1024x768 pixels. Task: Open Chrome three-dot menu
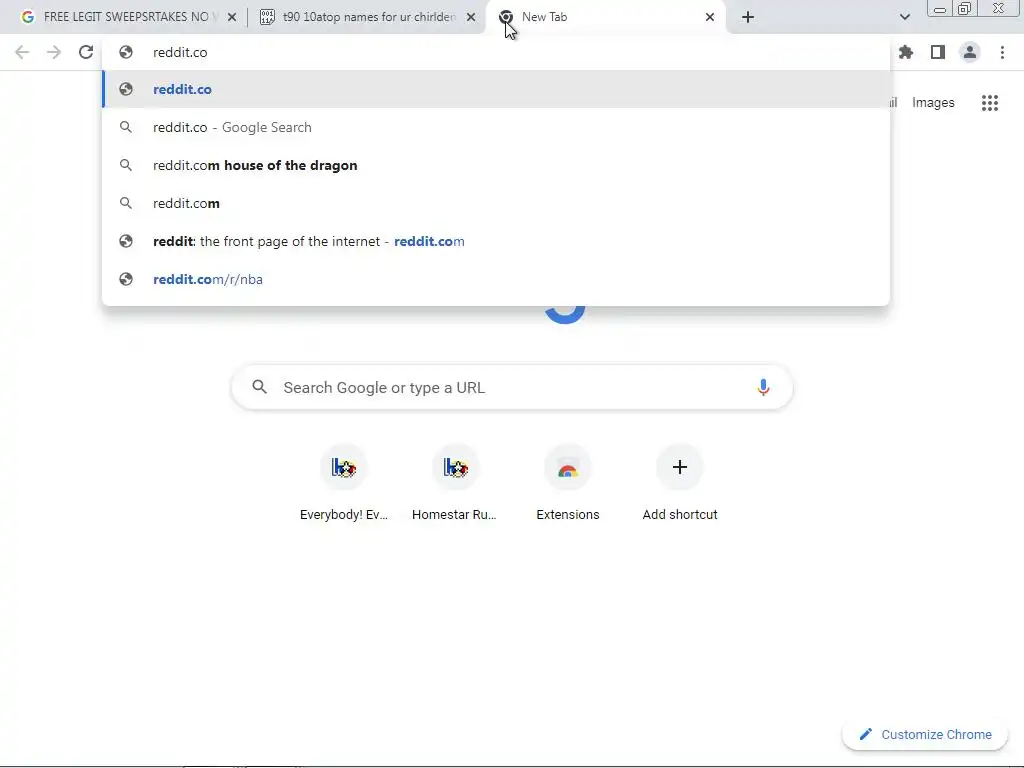point(1002,52)
